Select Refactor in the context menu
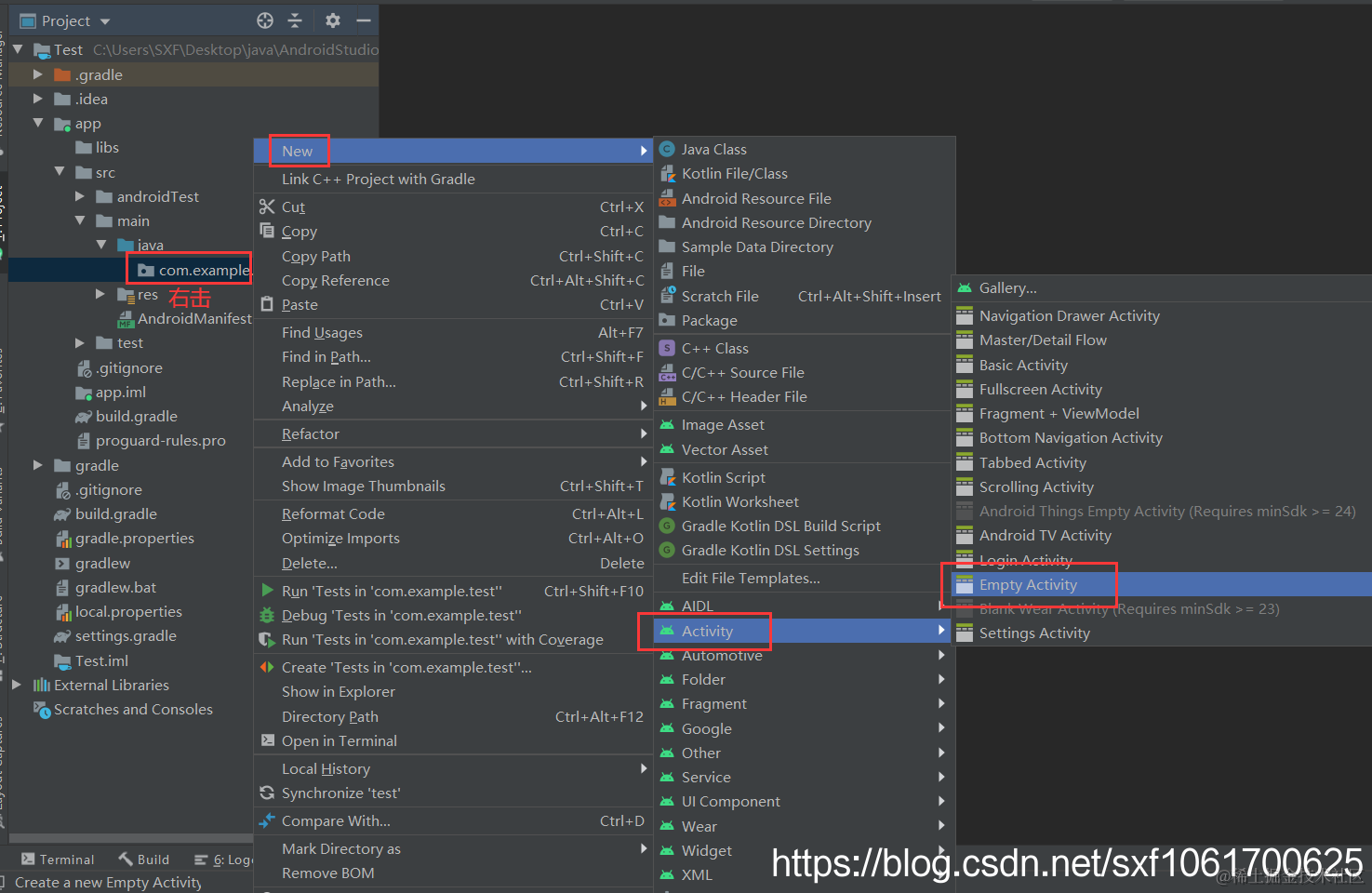1372x893 pixels. (x=453, y=434)
